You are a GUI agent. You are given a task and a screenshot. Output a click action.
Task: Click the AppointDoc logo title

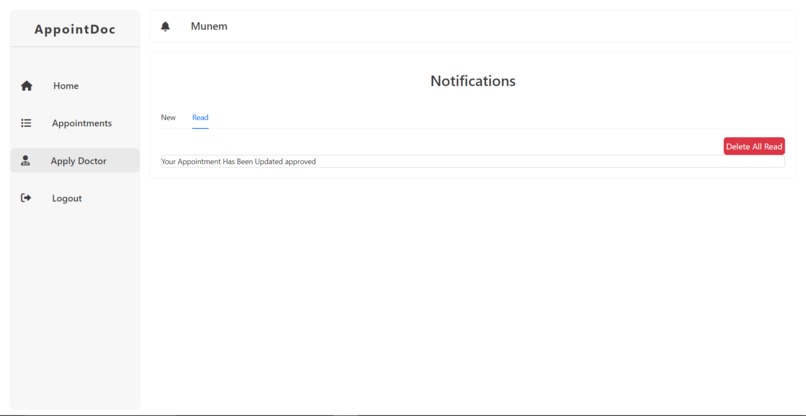coord(75,29)
